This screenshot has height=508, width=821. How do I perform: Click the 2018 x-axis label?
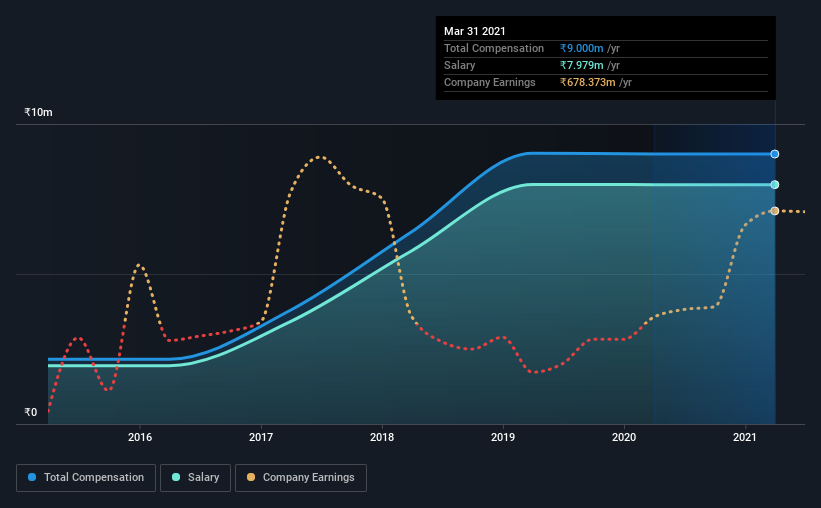point(382,437)
